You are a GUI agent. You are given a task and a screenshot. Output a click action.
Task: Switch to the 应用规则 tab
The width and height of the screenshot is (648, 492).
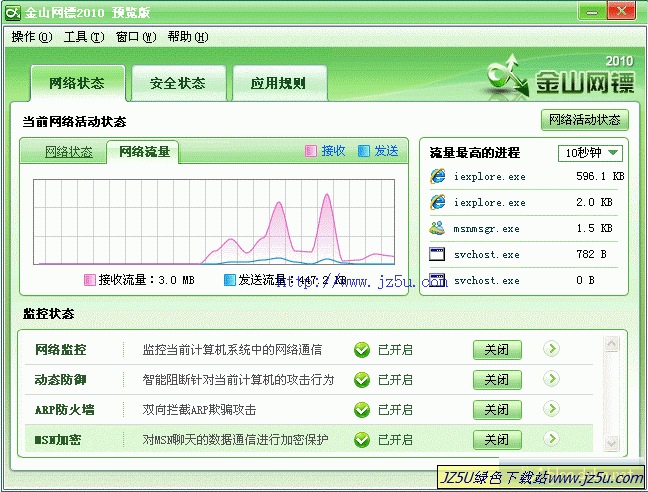279,83
